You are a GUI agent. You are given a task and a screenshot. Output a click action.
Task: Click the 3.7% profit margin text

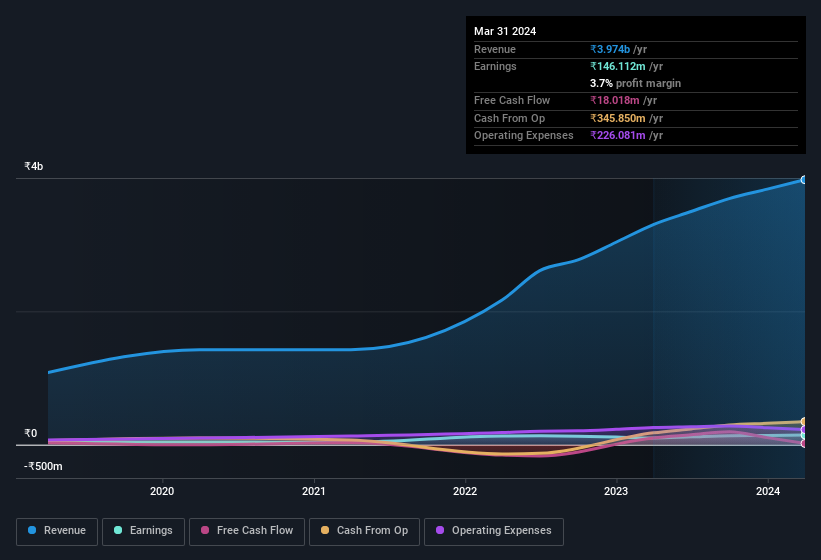pyautogui.click(x=635, y=83)
